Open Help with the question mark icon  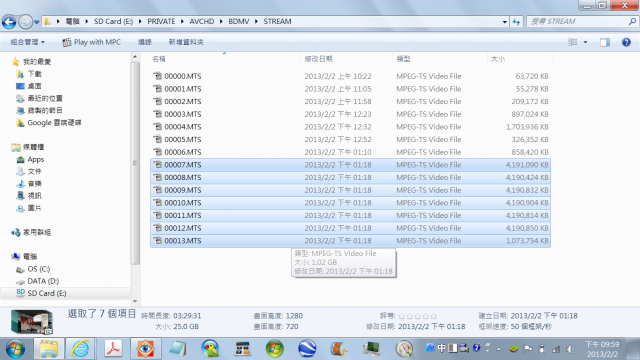tap(626, 42)
